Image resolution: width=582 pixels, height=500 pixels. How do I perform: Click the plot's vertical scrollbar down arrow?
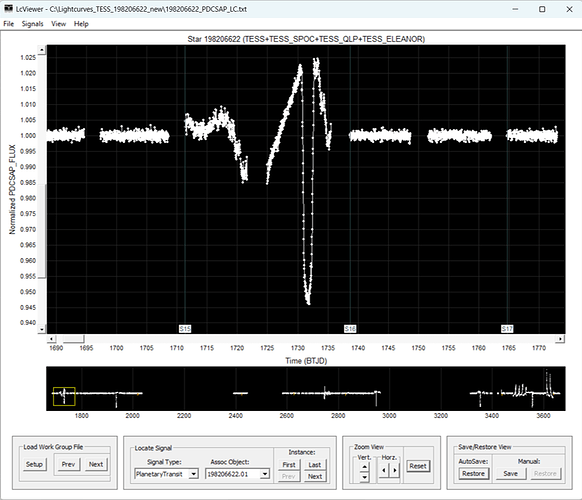coord(42,329)
